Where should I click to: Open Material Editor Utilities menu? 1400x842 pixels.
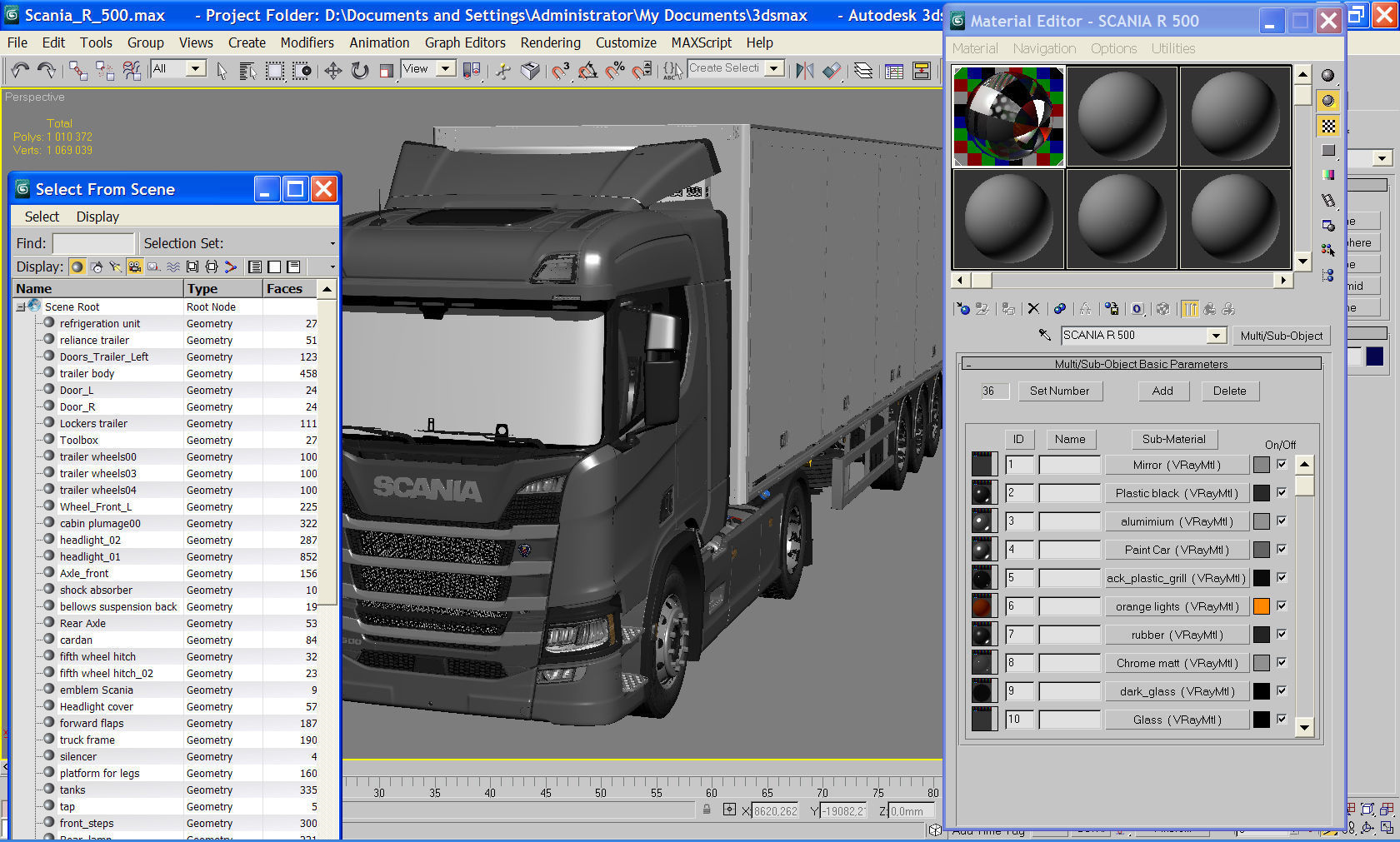click(x=1172, y=48)
